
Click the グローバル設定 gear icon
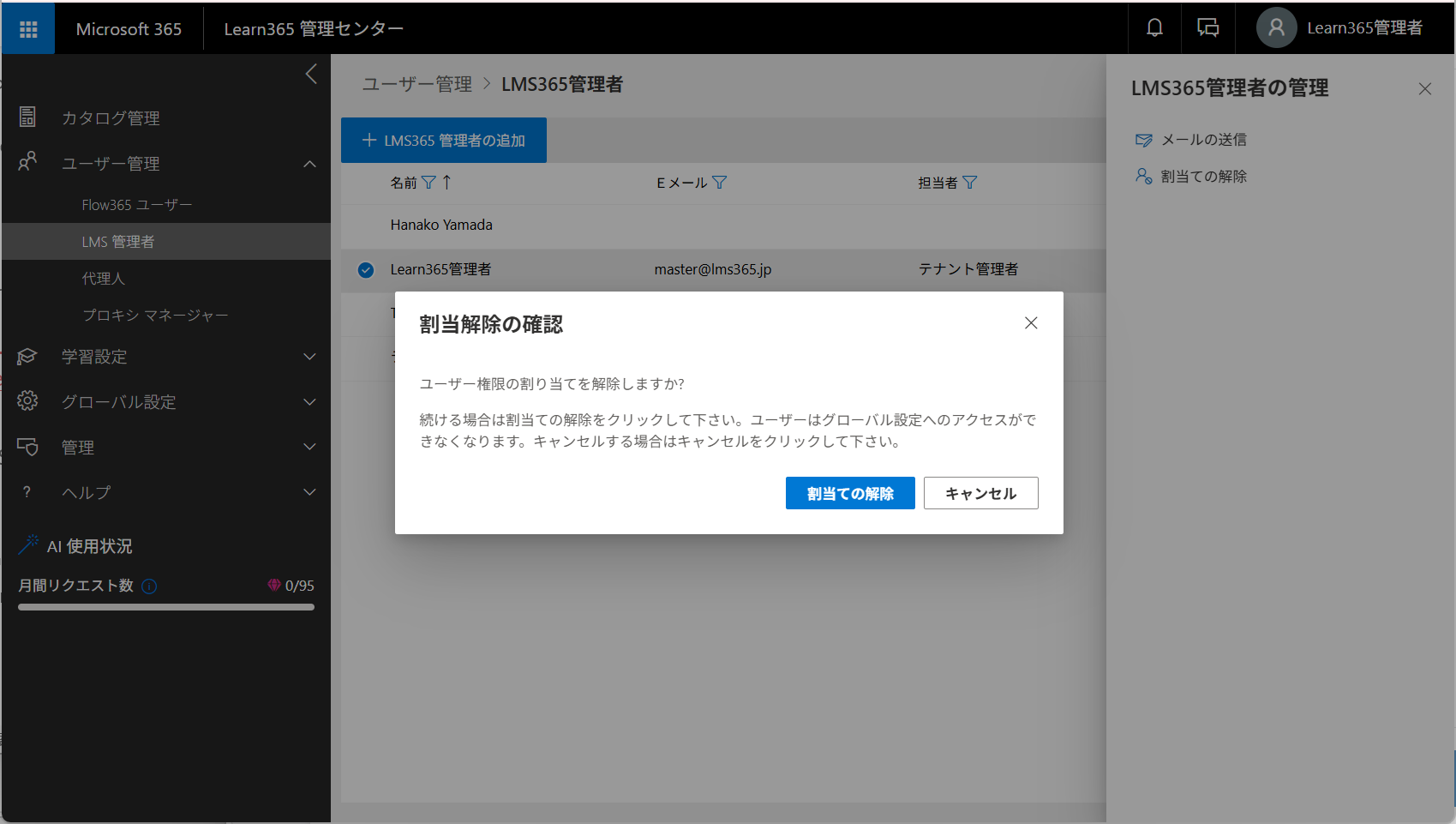pyautogui.click(x=27, y=400)
